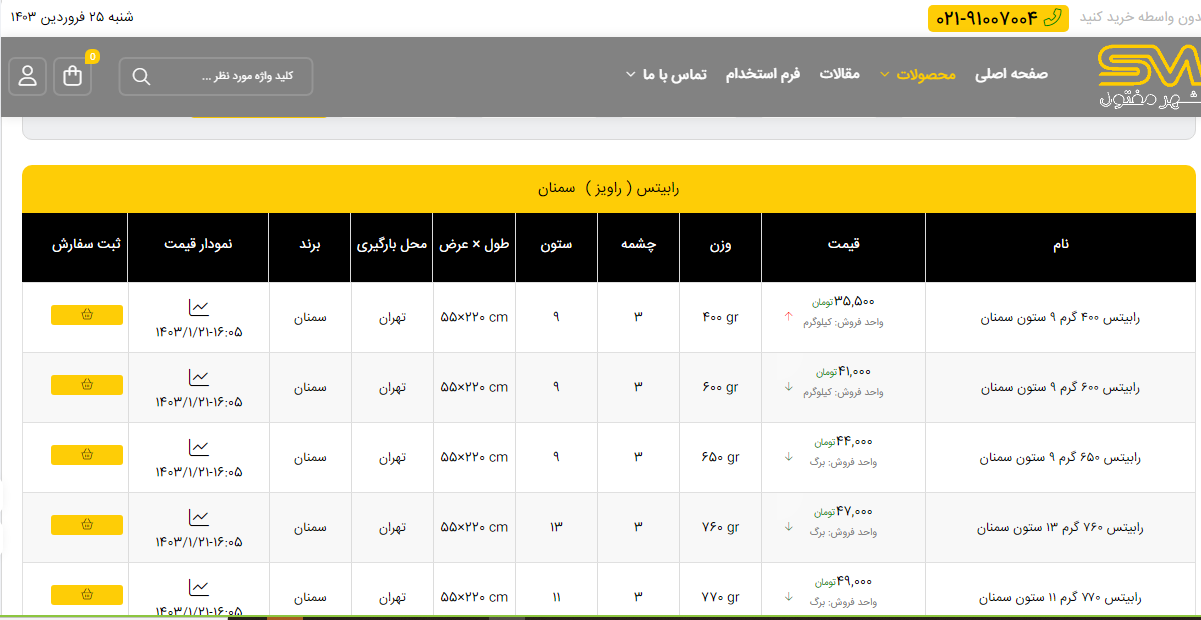Open price chart for رابیتس 400 گرم
The height and width of the screenshot is (620, 1201).
[x=199, y=307]
